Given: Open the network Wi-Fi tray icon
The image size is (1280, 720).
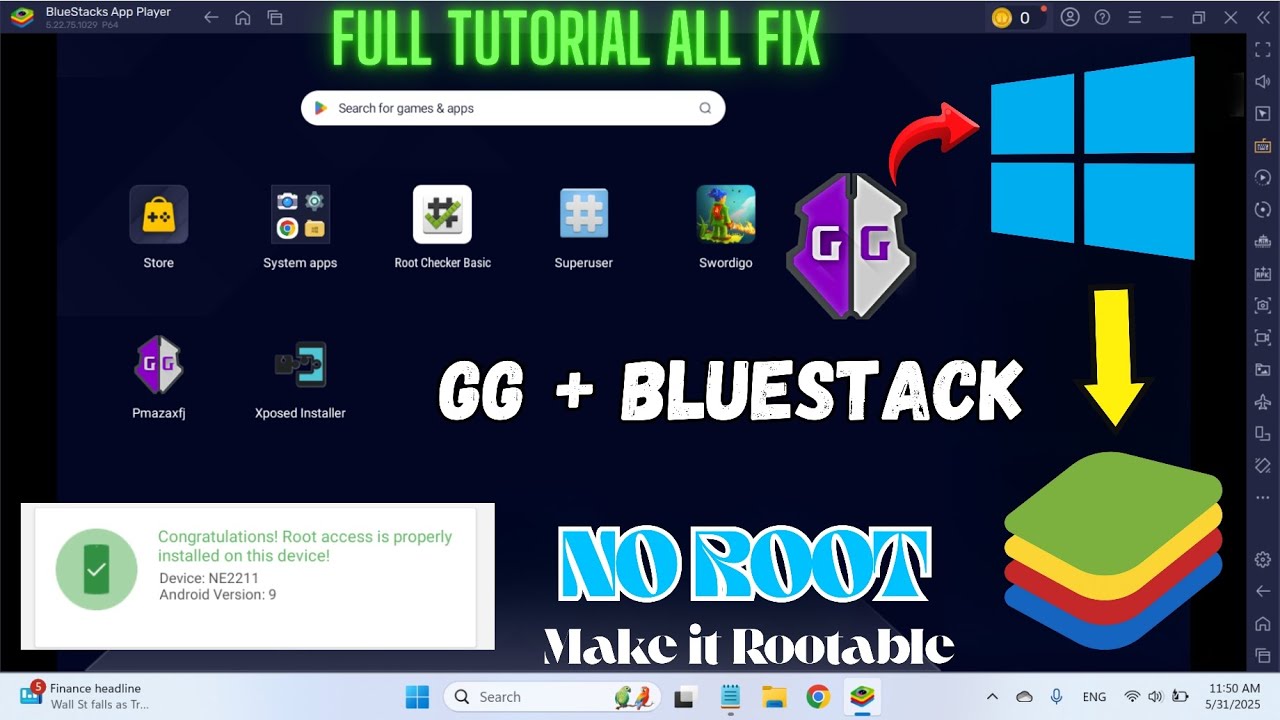Looking at the screenshot, I should point(1132,697).
